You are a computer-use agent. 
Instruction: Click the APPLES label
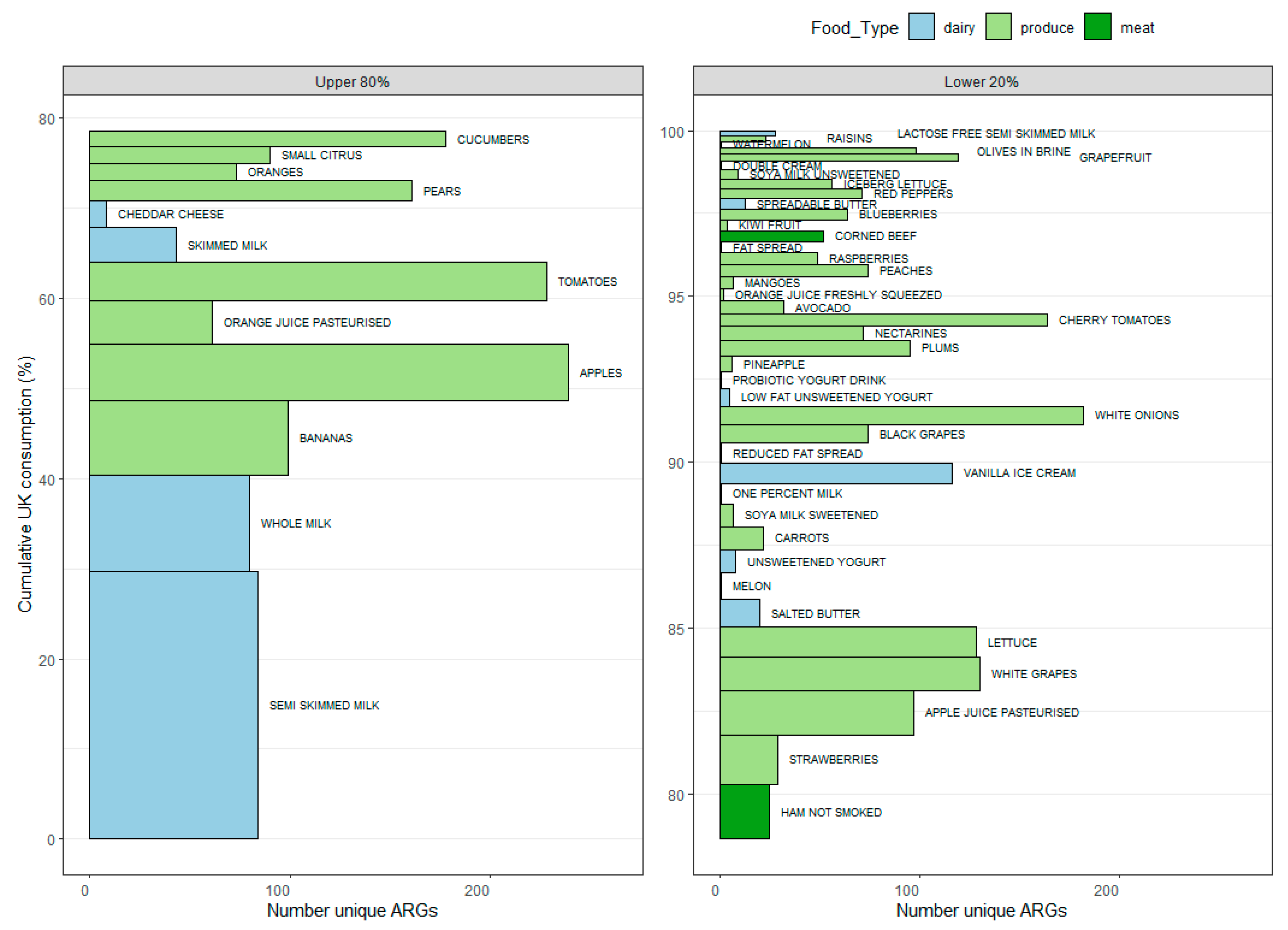(601, 373)
